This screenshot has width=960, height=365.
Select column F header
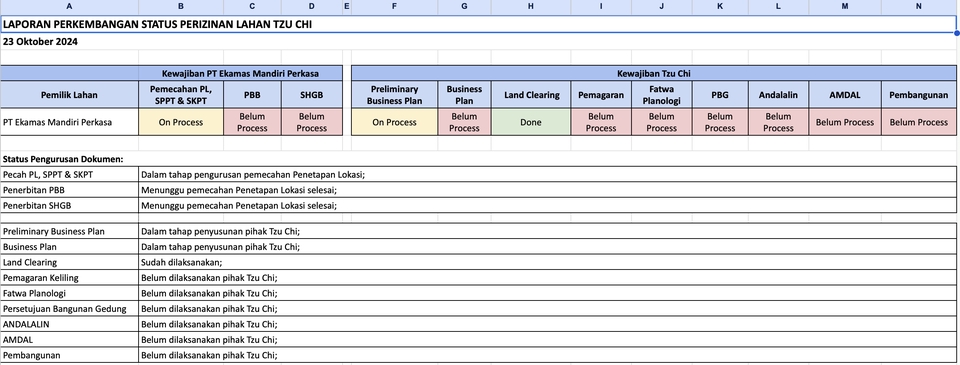click(394, 7)
